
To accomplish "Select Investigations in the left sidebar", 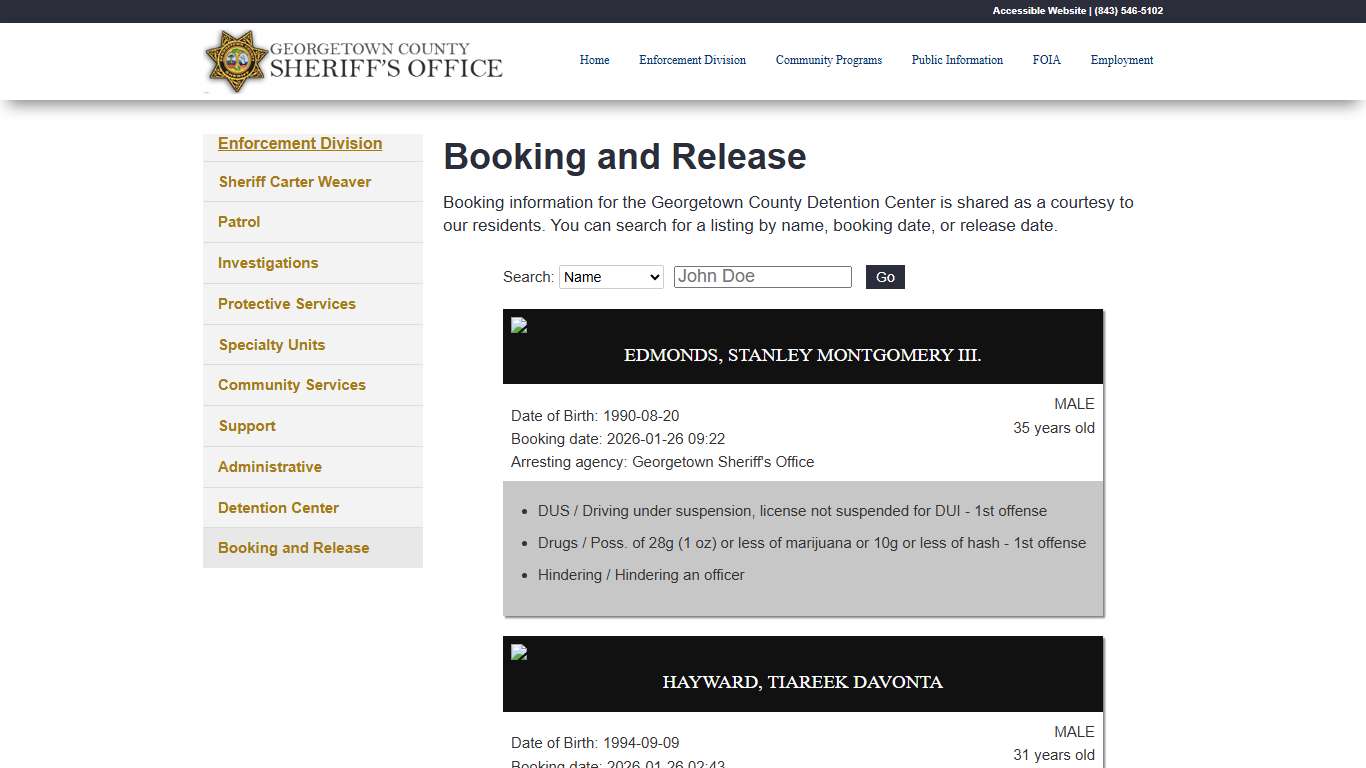I will [268, 263].
